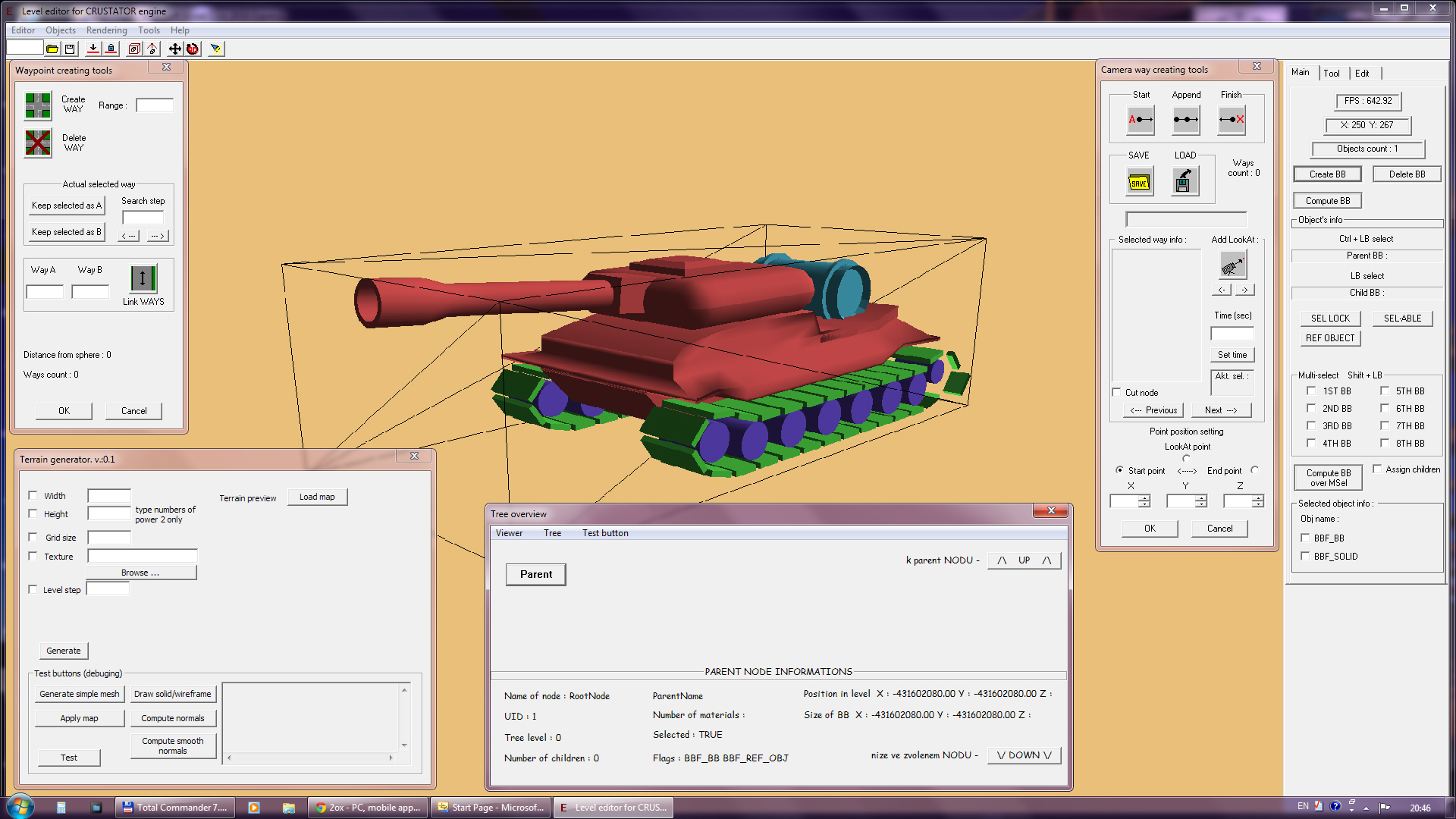This screenshot has height=819, width=1456.
Task: Click the Range input field
Action: pos(155,105)
